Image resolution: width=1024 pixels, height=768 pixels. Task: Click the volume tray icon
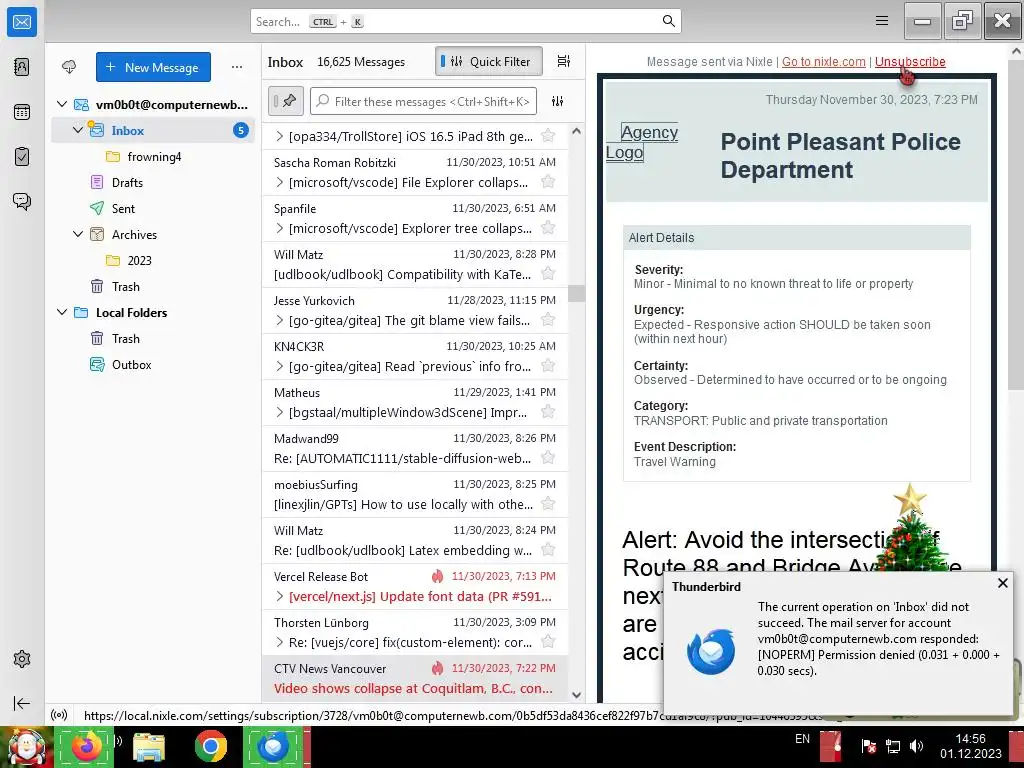coord(917,746)
